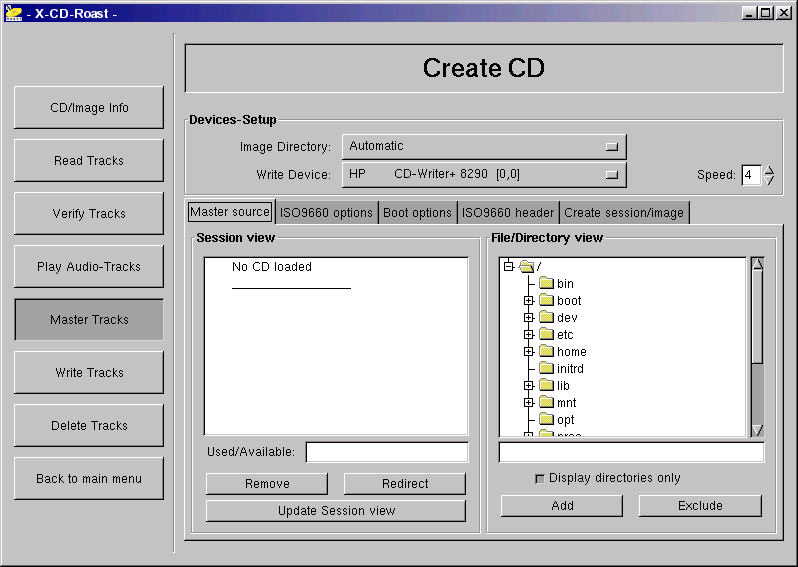Close the X-CD-Roast window

tap(783, 13)
